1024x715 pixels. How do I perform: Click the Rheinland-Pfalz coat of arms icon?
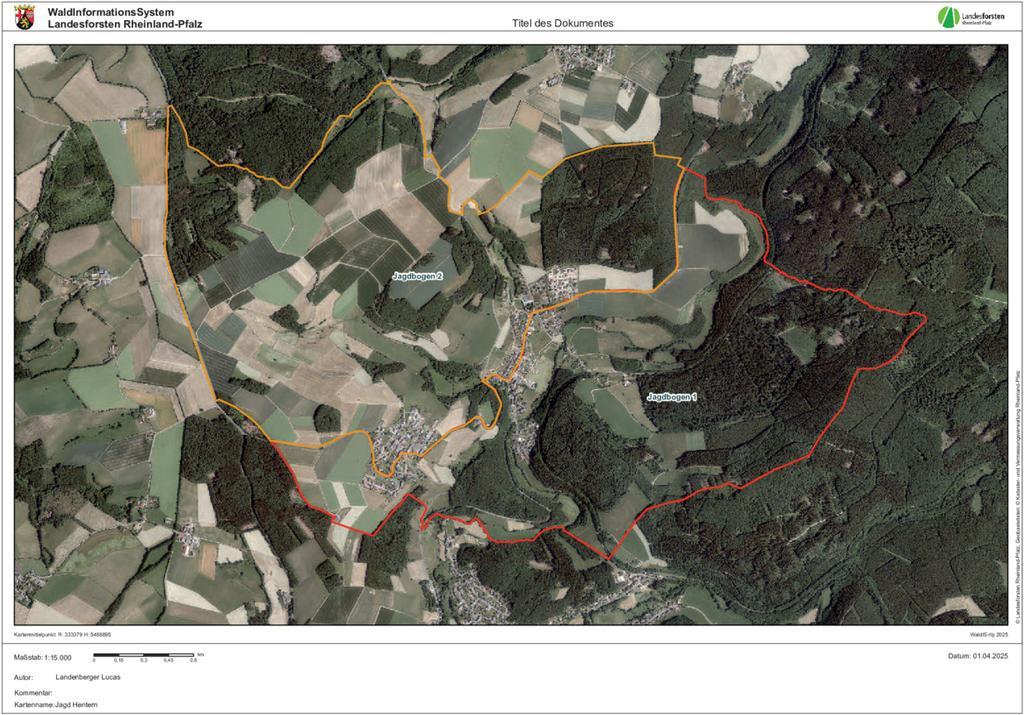coord(26,16)
